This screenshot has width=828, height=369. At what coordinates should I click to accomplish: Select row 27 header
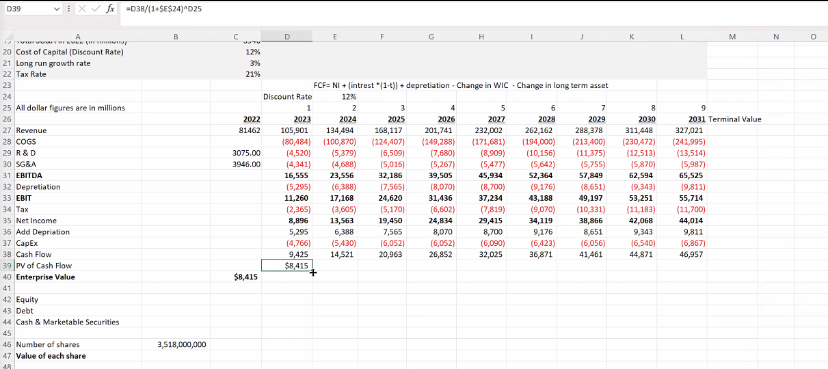[x=7, y=130]
